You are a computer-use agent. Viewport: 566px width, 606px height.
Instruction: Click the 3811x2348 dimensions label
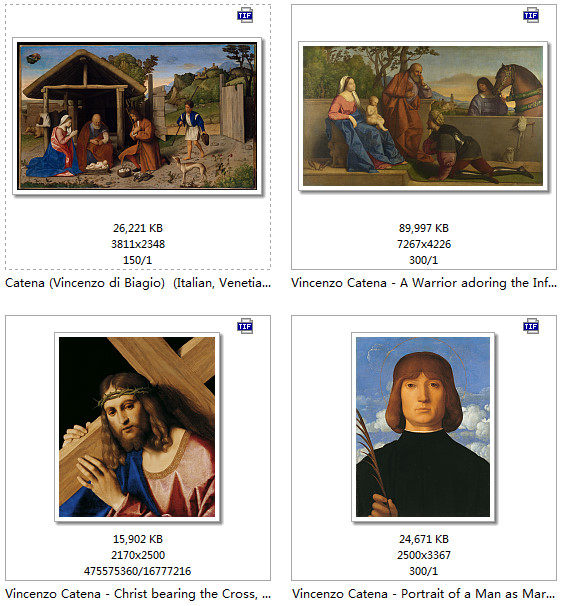click(138, 244)
